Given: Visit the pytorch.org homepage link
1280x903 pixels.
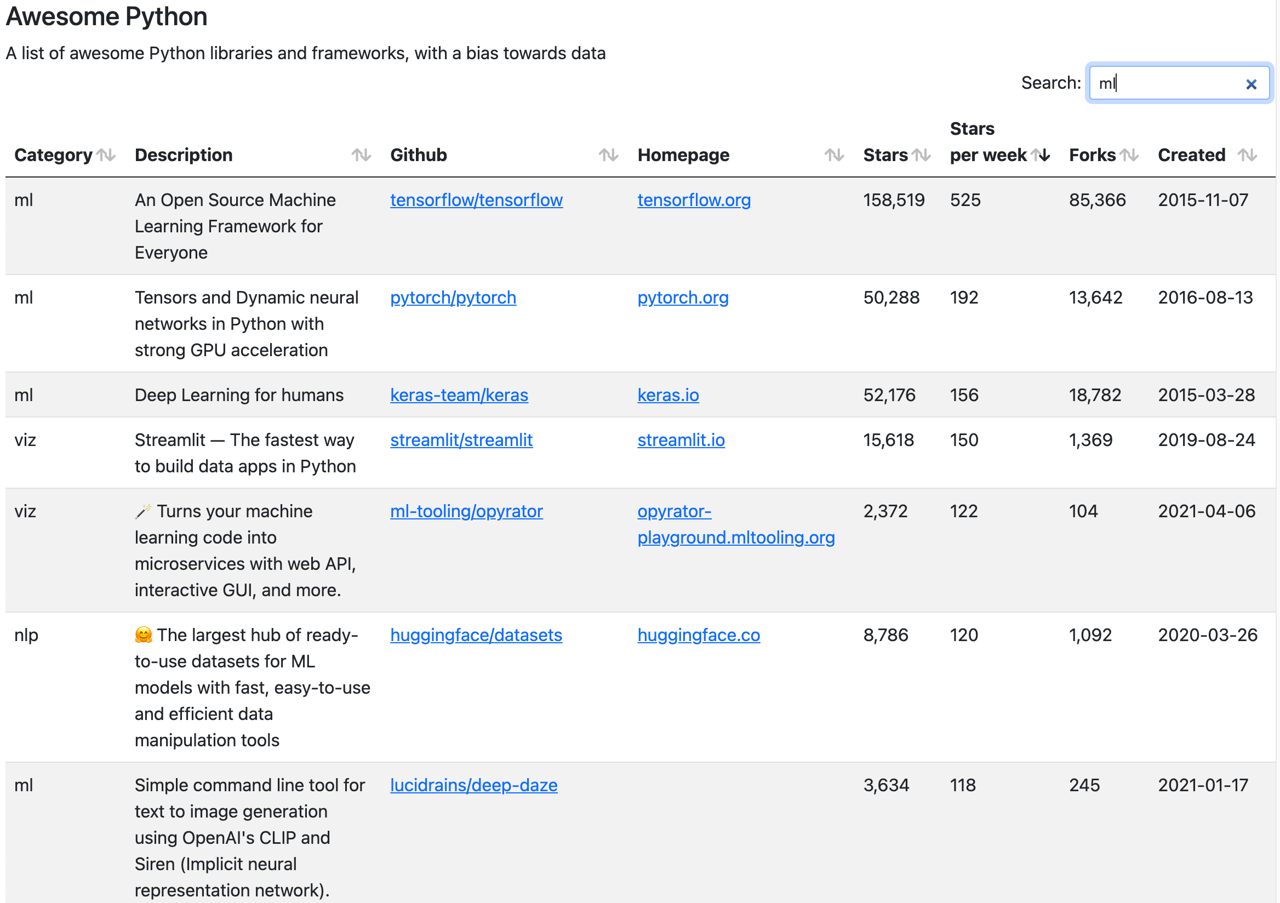Looking at the screenshot, I should pyautogui.click(x=683, y=298).
